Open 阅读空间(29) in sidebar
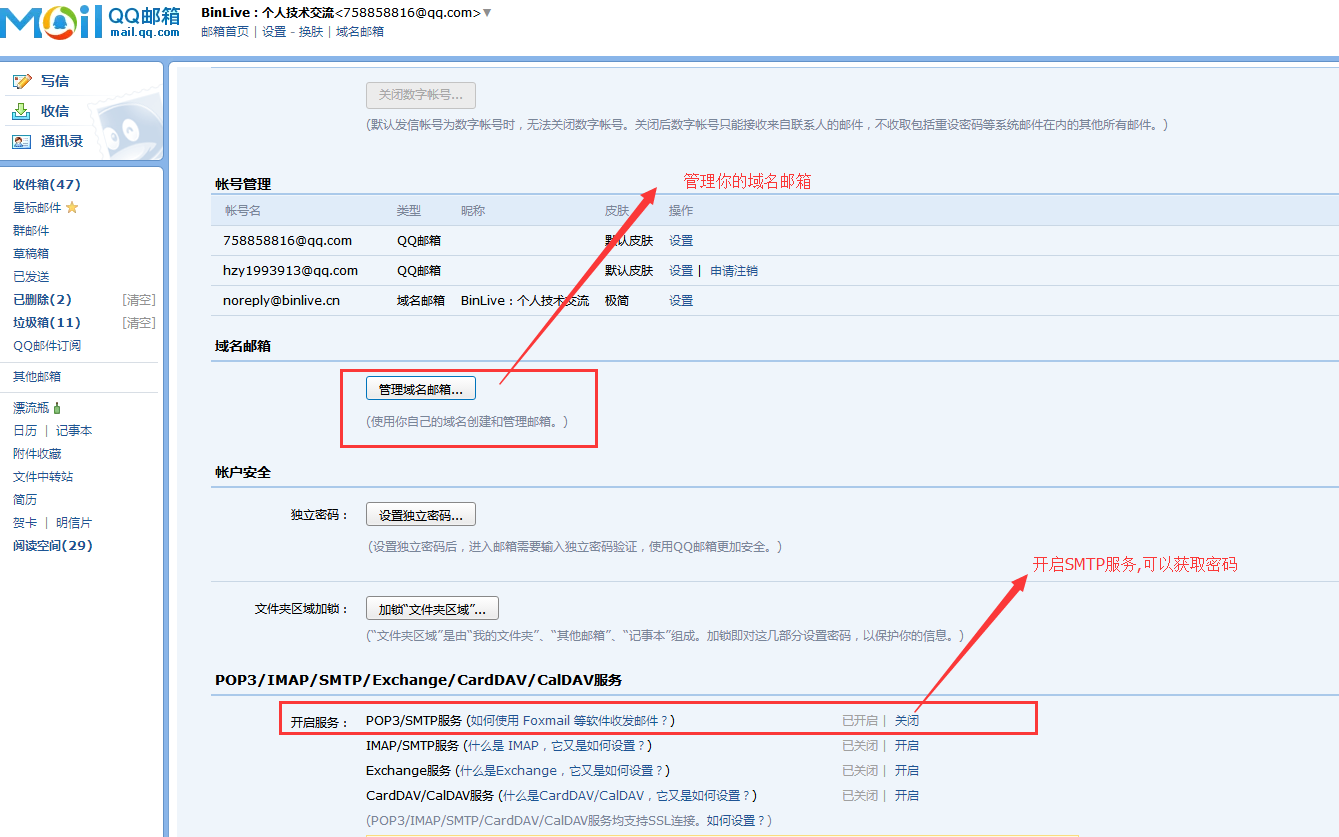 click(x=53, y=546)
